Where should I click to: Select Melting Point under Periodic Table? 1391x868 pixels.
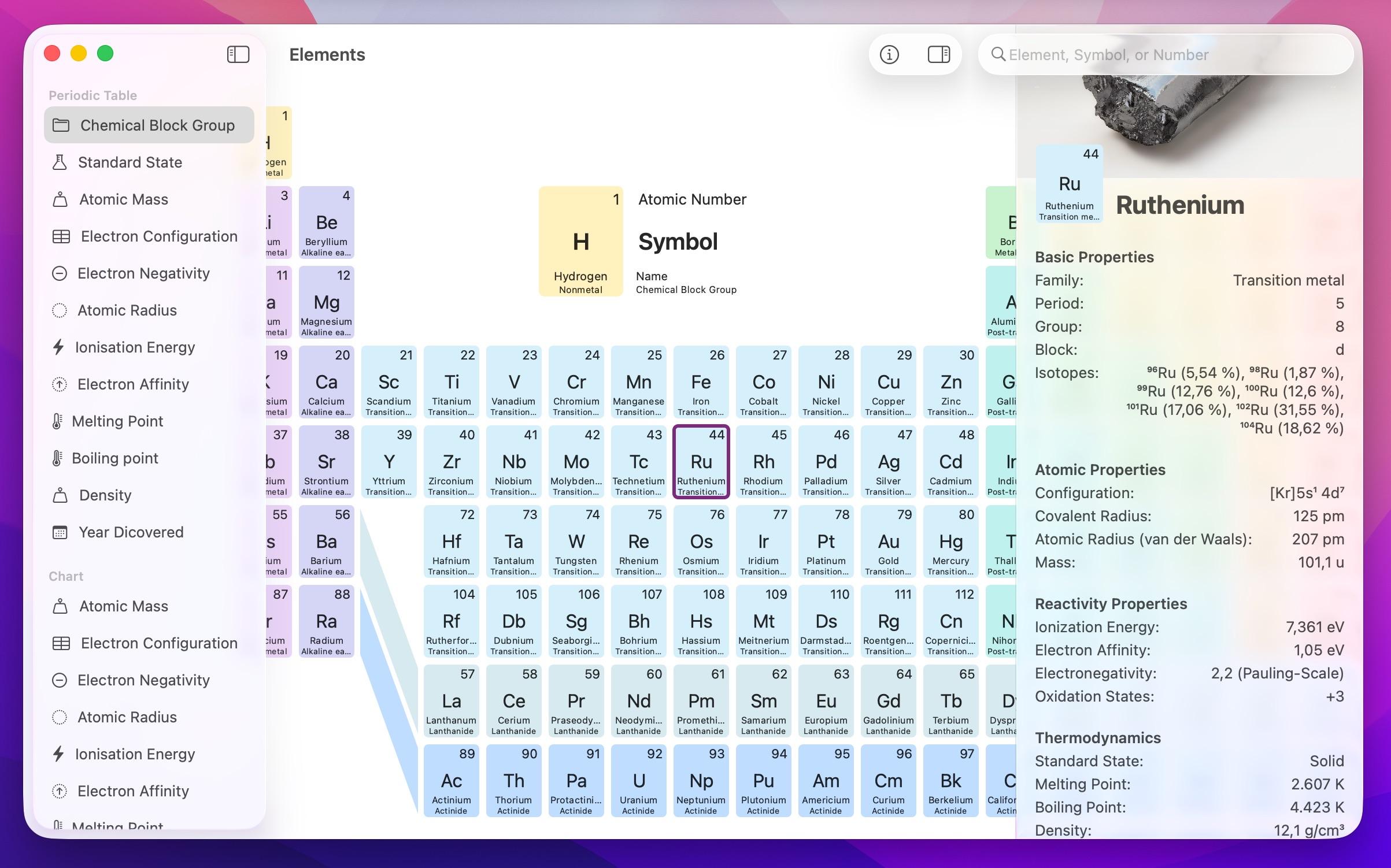pyautogui.click(x=149, y=421)
